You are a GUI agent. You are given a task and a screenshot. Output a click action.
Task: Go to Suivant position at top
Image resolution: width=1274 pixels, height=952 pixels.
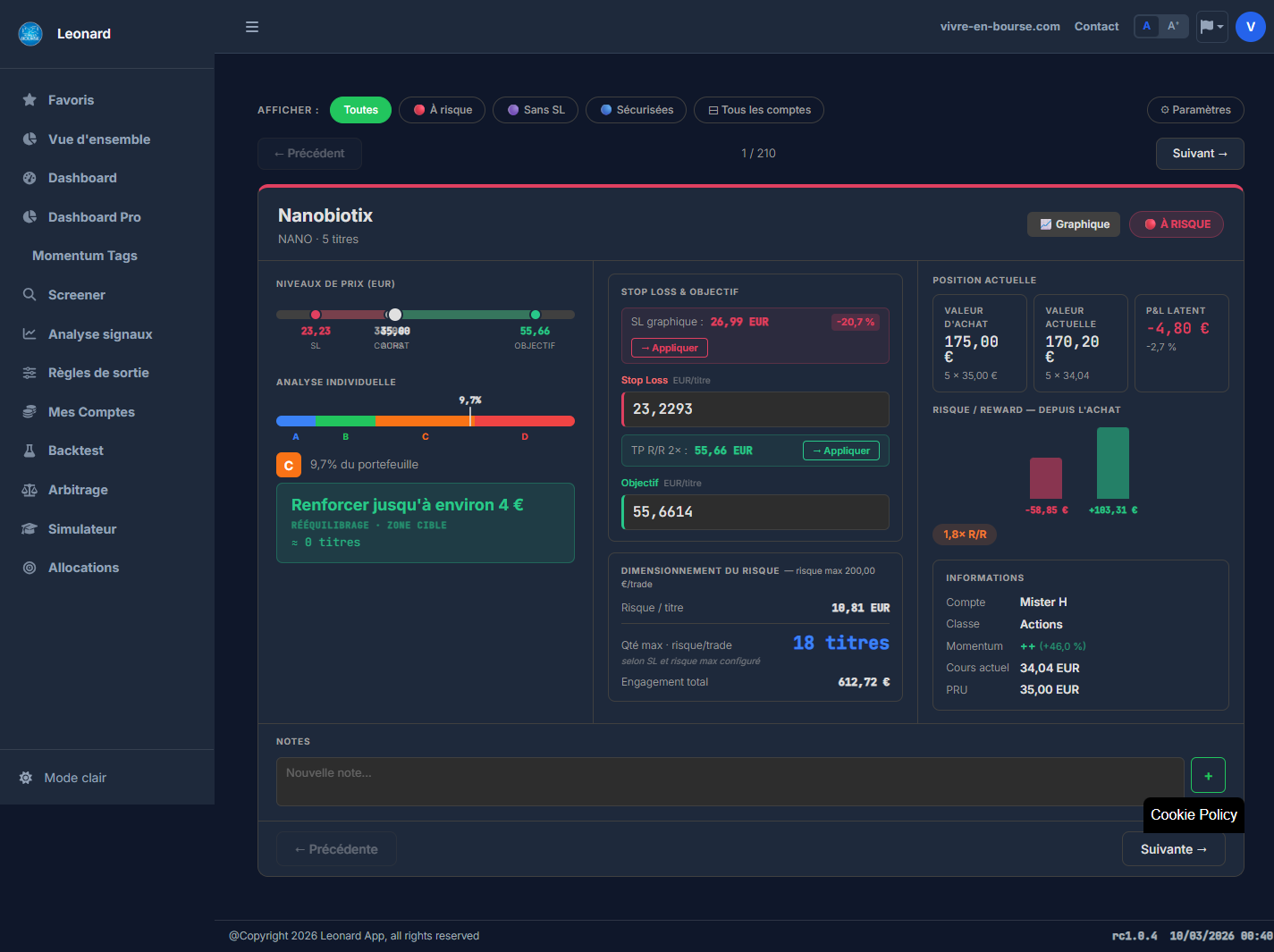coord(1200,154)
